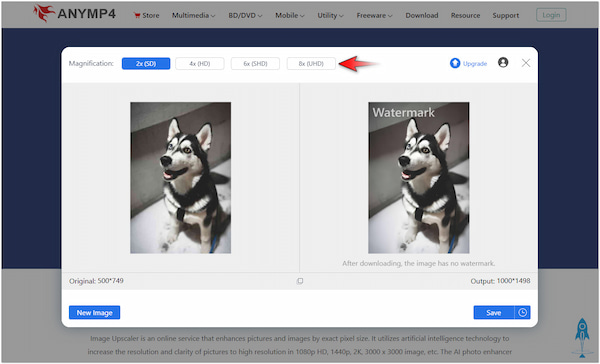
Task: Save the upscaled image
Action: pyautogui.click(x=494, y=312)
